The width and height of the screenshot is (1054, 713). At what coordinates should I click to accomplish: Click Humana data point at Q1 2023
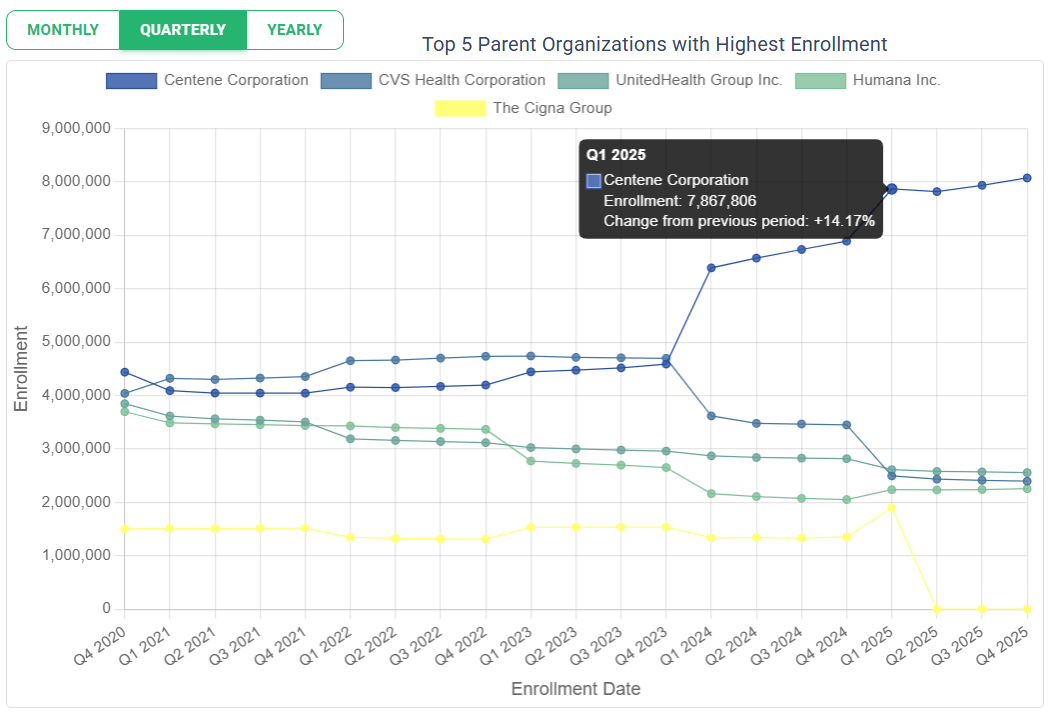pyautogui.click(x=531, y=461)
